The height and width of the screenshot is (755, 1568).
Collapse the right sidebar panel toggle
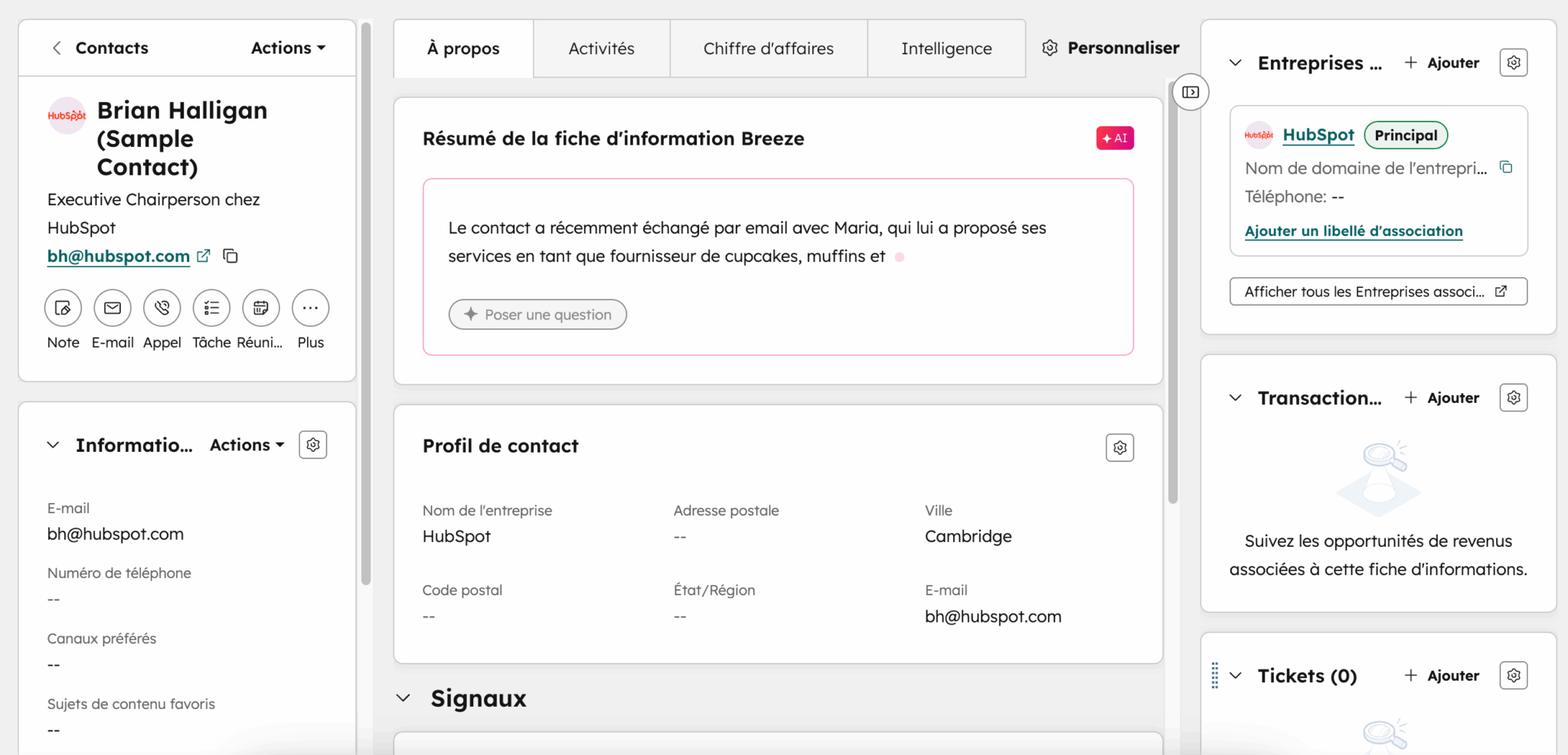click(x=1191, y=93)
